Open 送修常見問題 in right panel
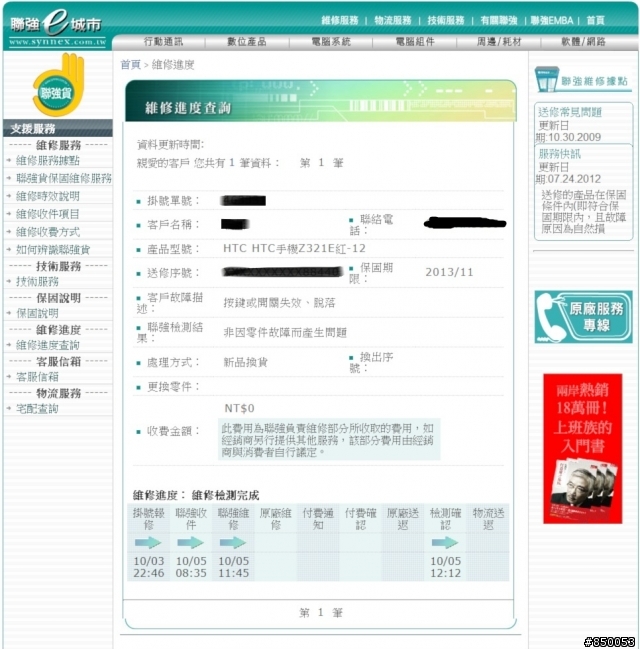 570,112
